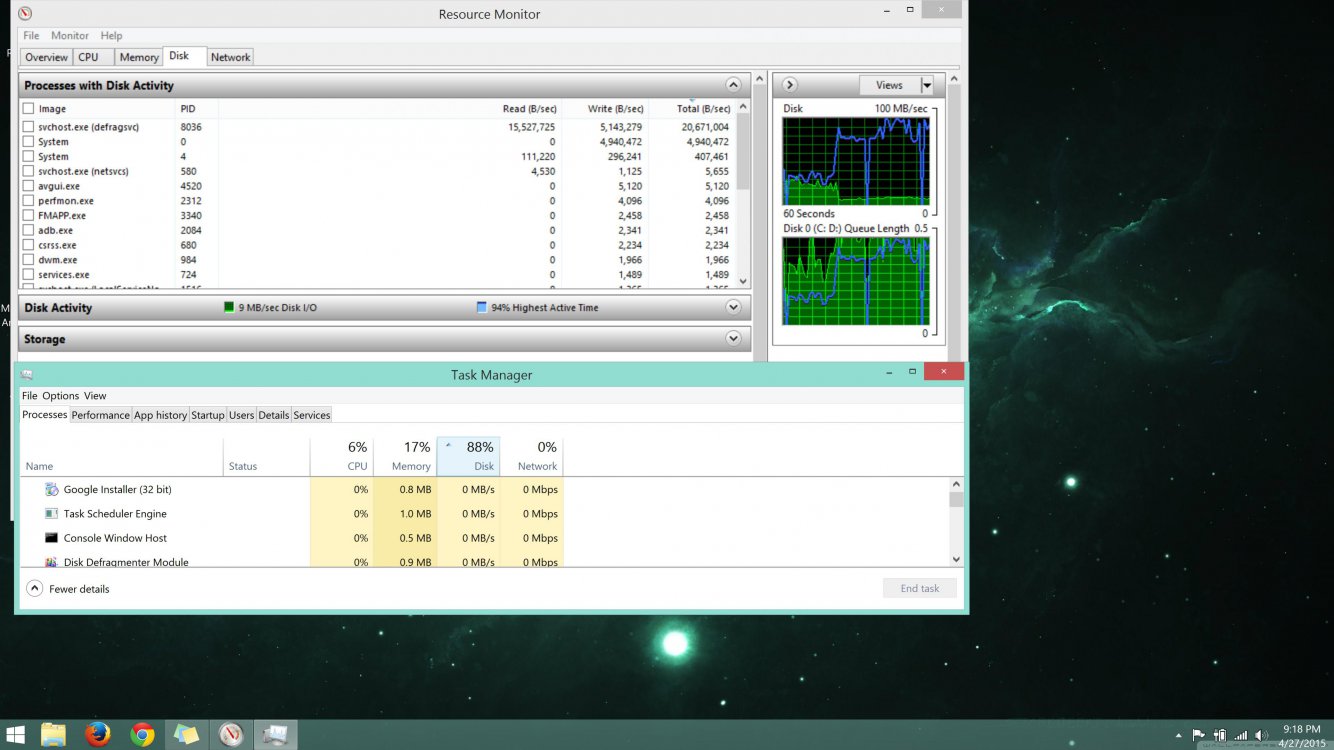The width and height of the screenshot is (1334, 750).
Task: Tick the adb.exe checkbox
Action: (x=28, y=230)
